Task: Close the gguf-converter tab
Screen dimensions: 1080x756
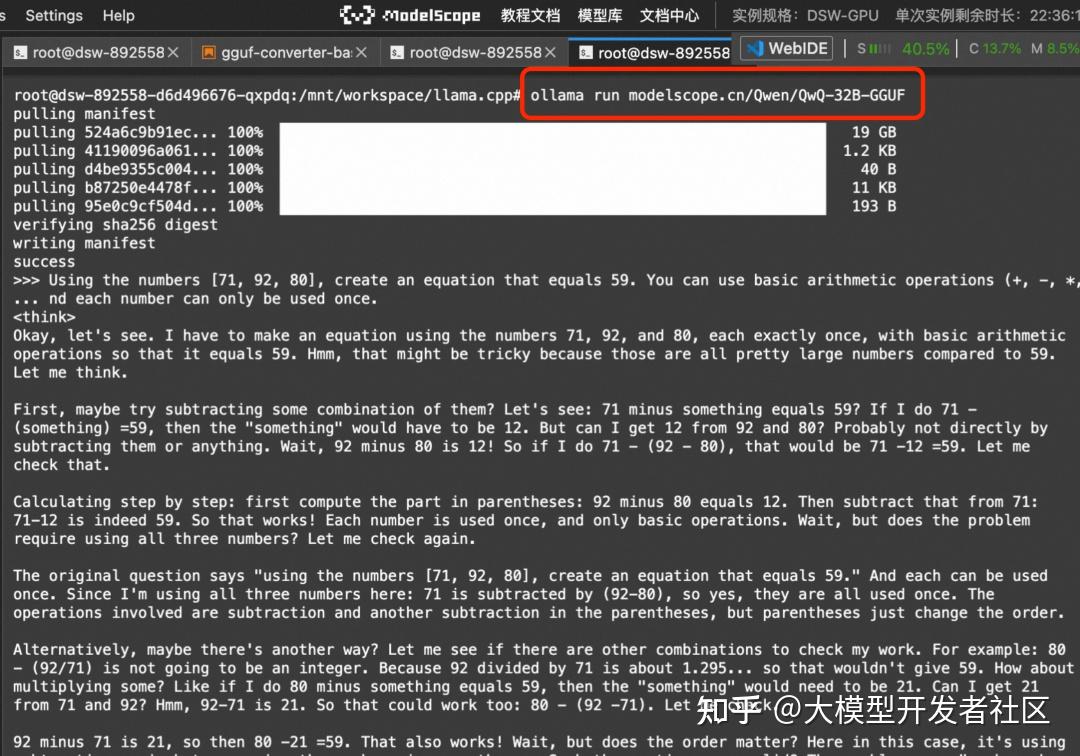Action: [362, 52]
